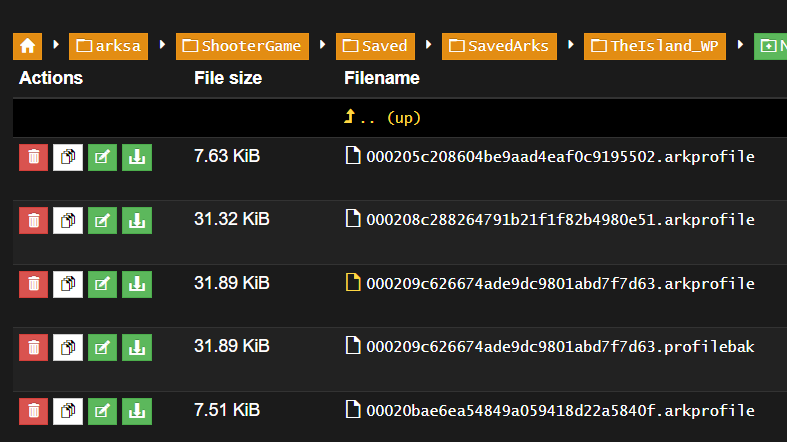This screenshot has width=787, height=442.
Task: Download the 000209c626674ade9dc9801abd7f7d63.profilebak file
Action: 137,347
